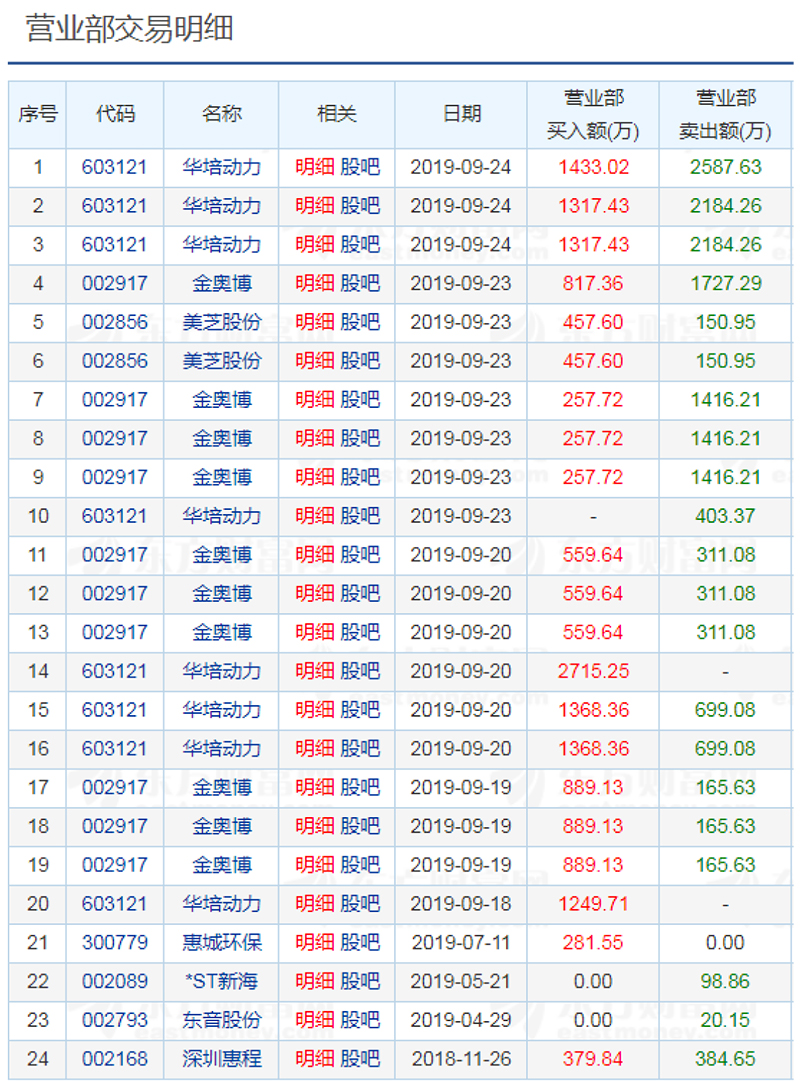Click the 营业部卖出额(万) column header

pyautogui.click(x=725, y=114)
